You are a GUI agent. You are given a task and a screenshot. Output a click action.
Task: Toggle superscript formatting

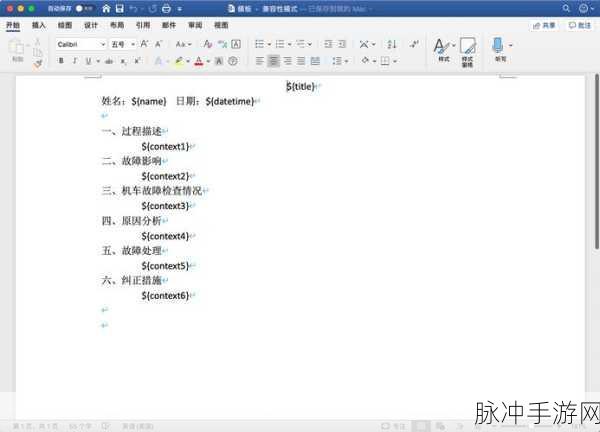tap(137, 61)
